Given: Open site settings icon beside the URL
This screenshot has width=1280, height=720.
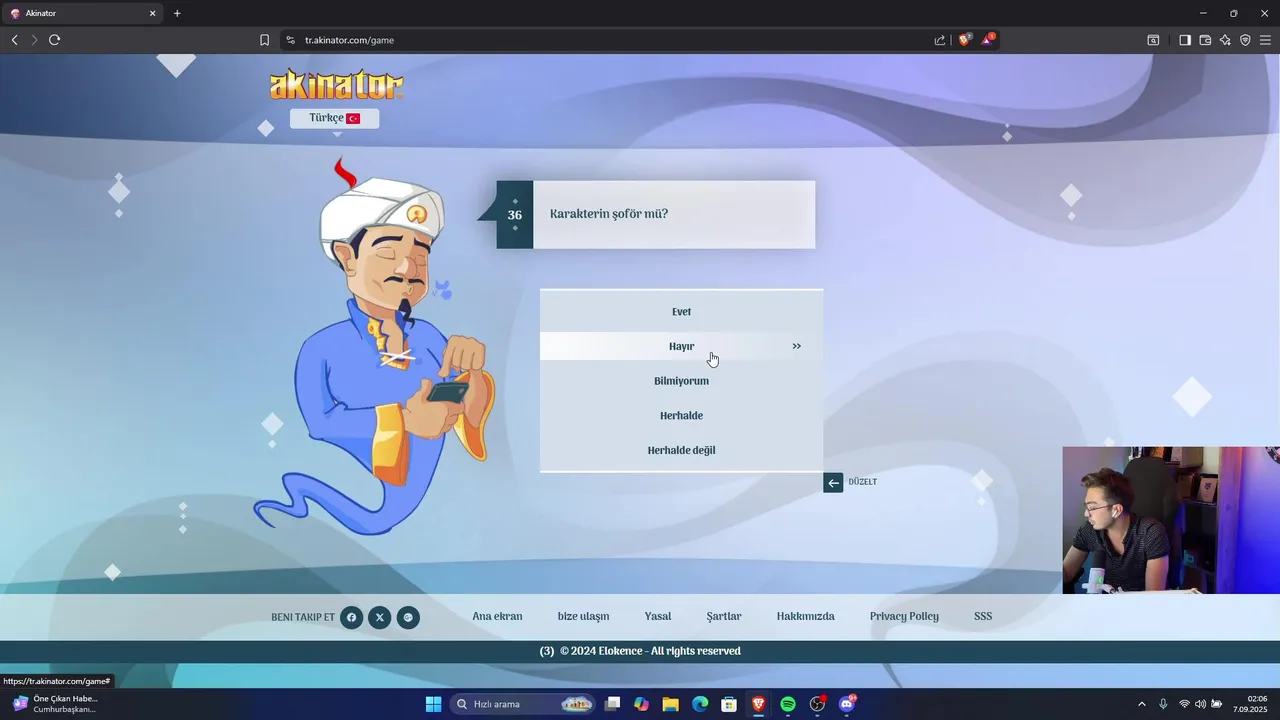Looking at the screenshot, I should click(x=290, y=40).
